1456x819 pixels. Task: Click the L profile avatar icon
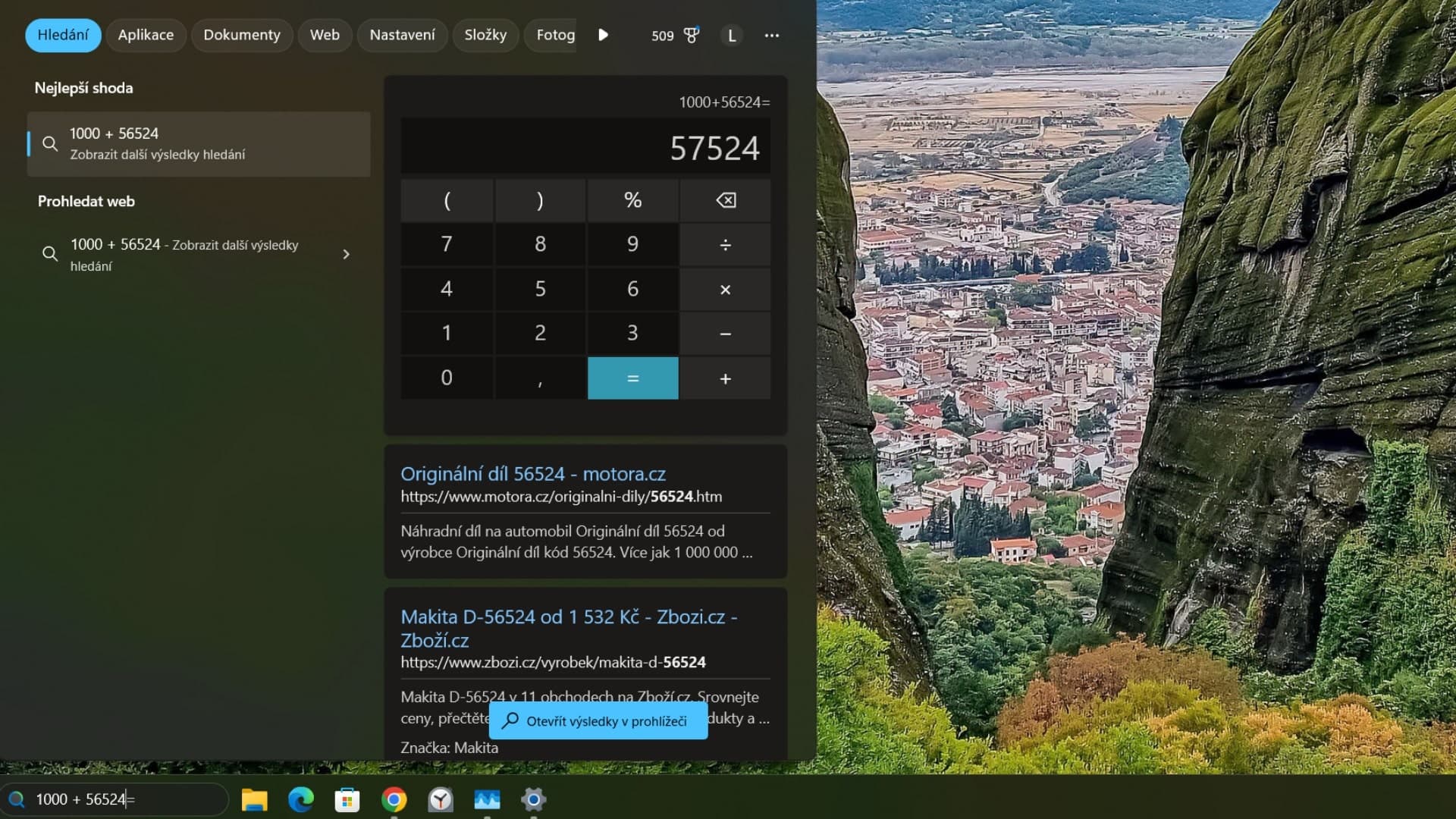(x=731, y=35)
